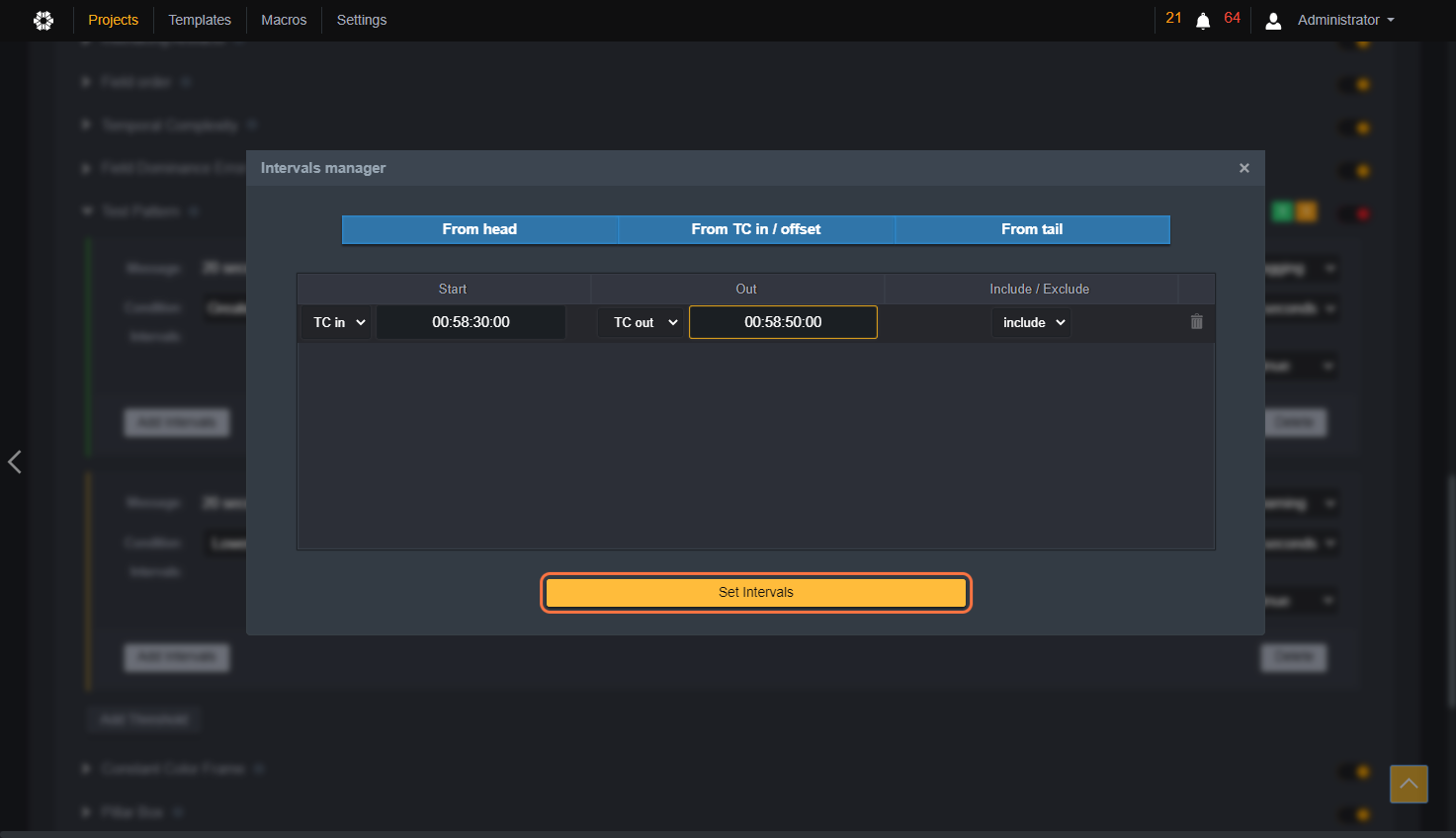
Task: Open the Projects menu
Action: click(x=113, y=20)
